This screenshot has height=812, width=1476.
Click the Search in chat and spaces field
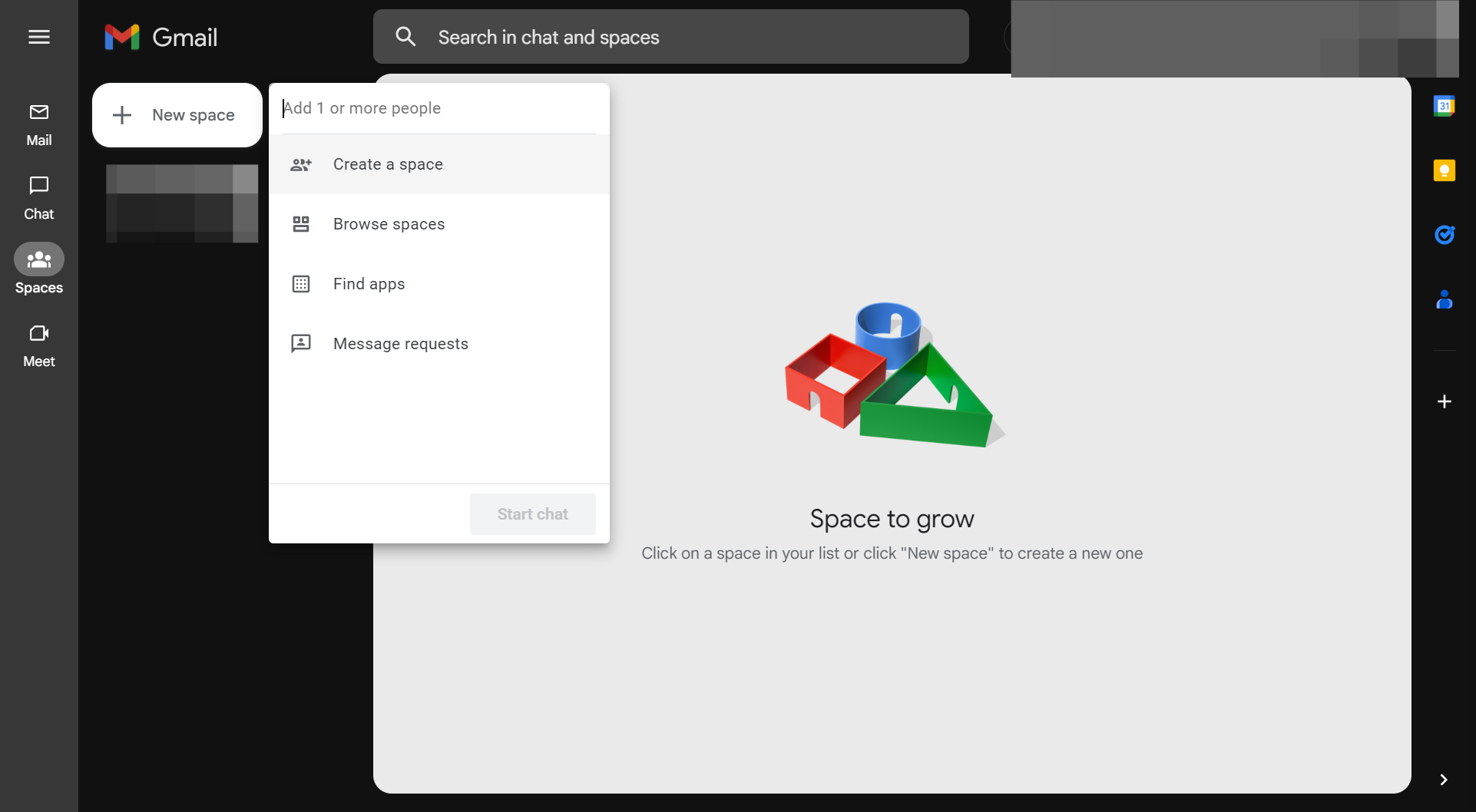point(671,37)
